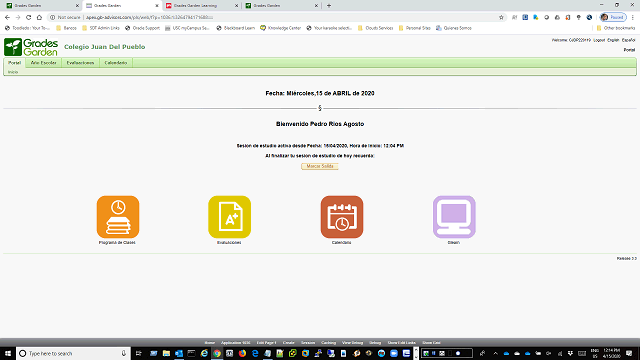Click View Debug in the developer toolbar

[352, 343]
